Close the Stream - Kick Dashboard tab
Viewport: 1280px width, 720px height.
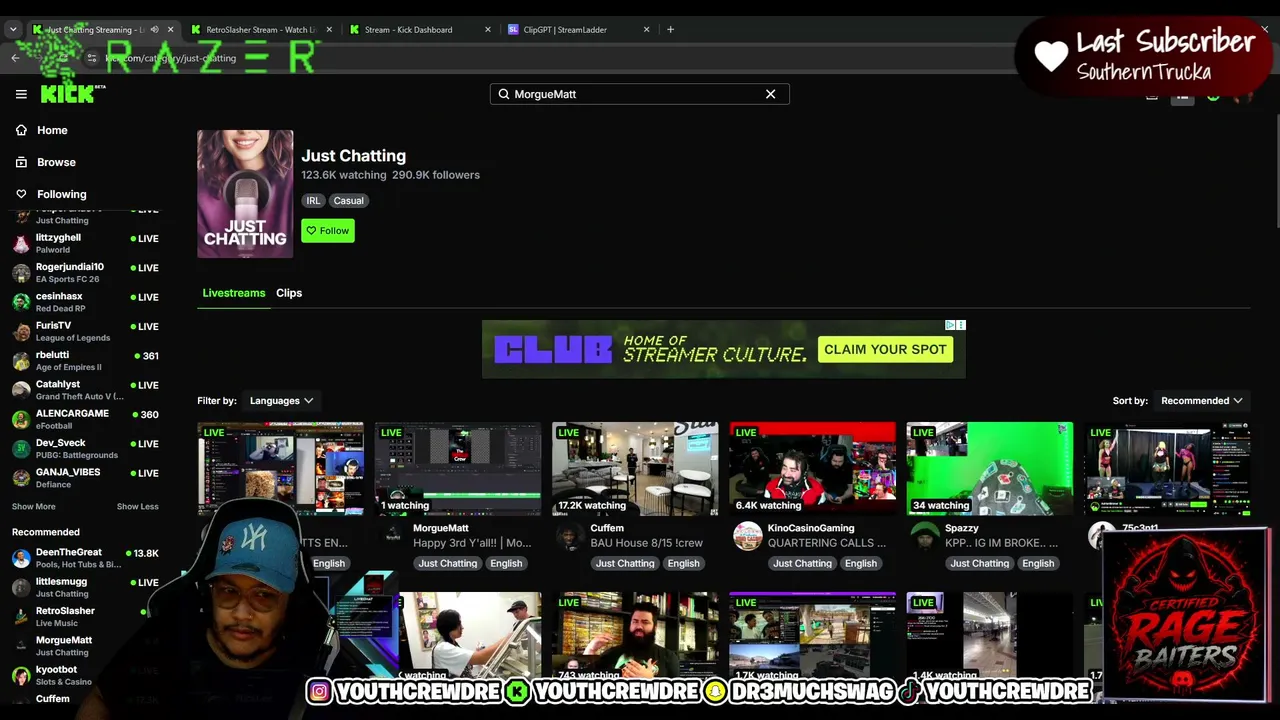(x=488, y=30)
